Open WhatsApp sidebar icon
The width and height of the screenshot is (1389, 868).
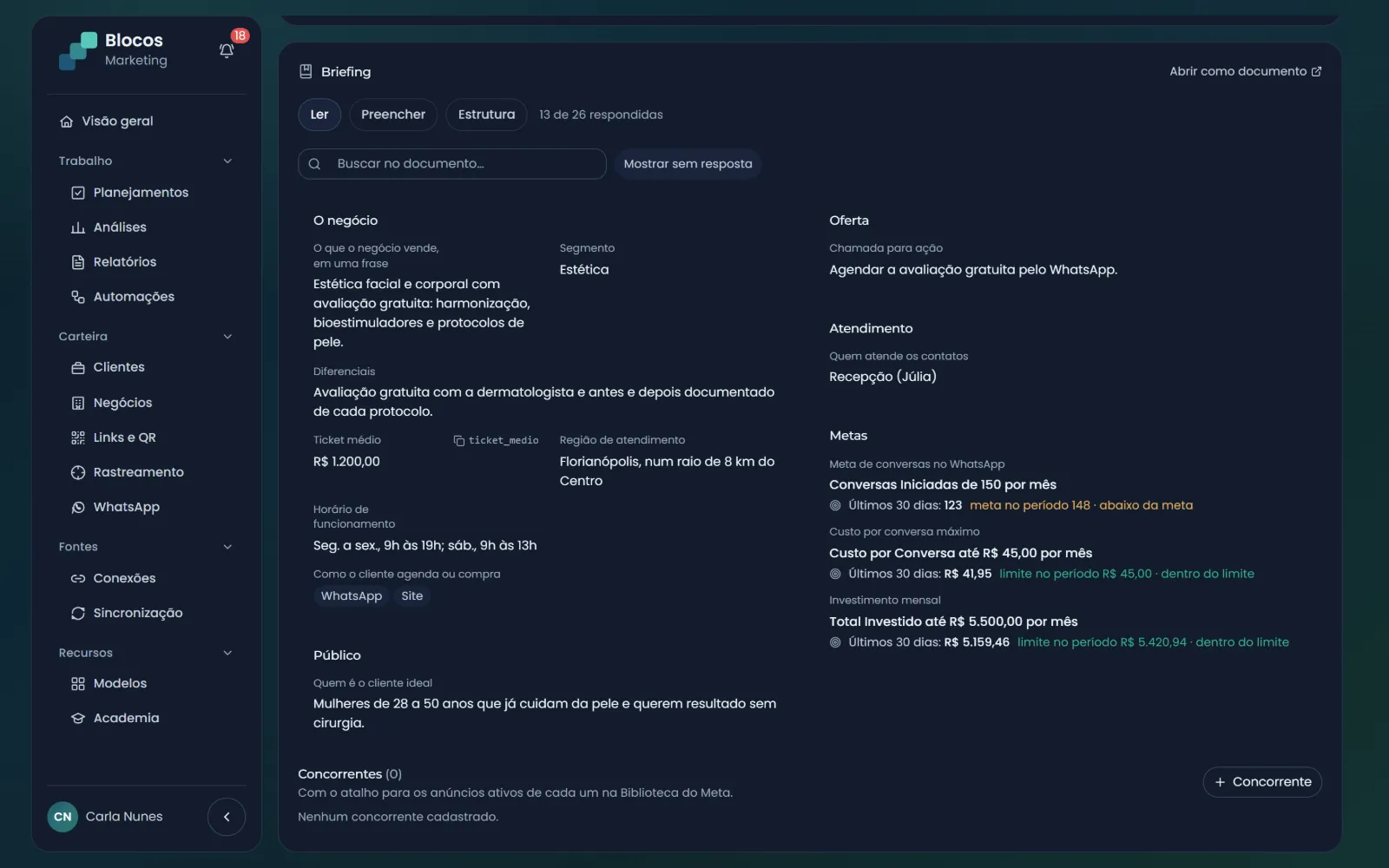(x=78, y=507)
